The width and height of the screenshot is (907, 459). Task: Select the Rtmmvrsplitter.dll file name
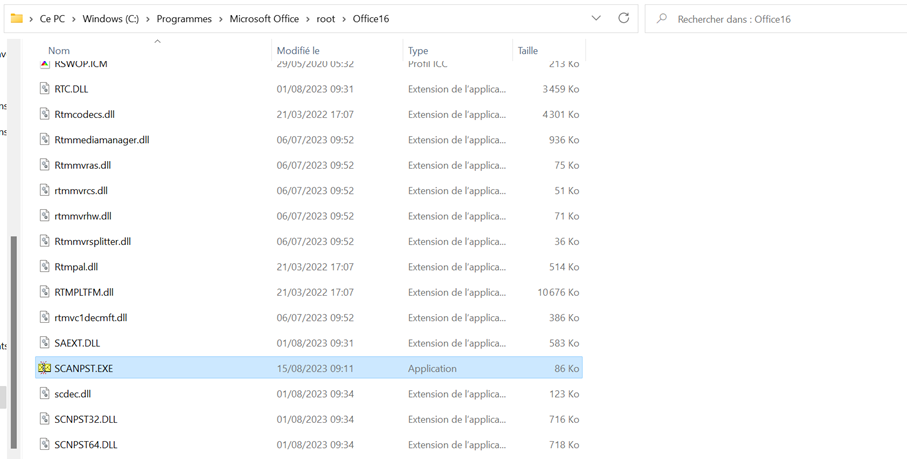coord(93,242)
